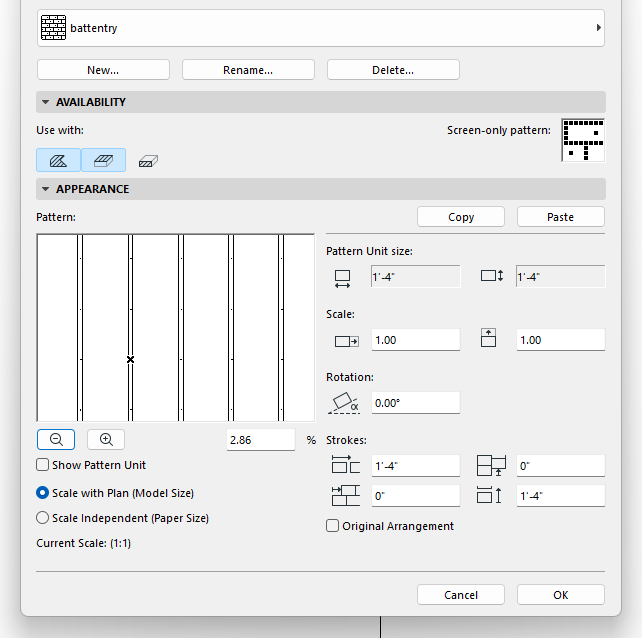Click the New... button
This screenshot has height=638, width=642.
tap(103, 70)
